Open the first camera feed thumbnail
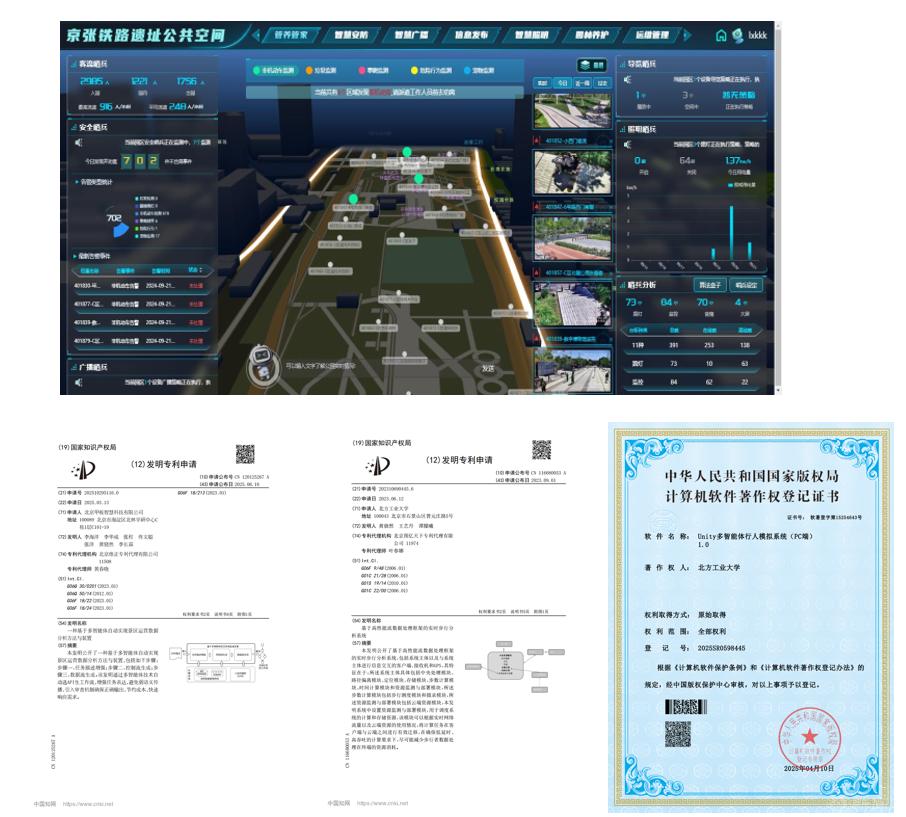Image resolution: width=906 pixels, height=817 pixels. click(573, 112)
